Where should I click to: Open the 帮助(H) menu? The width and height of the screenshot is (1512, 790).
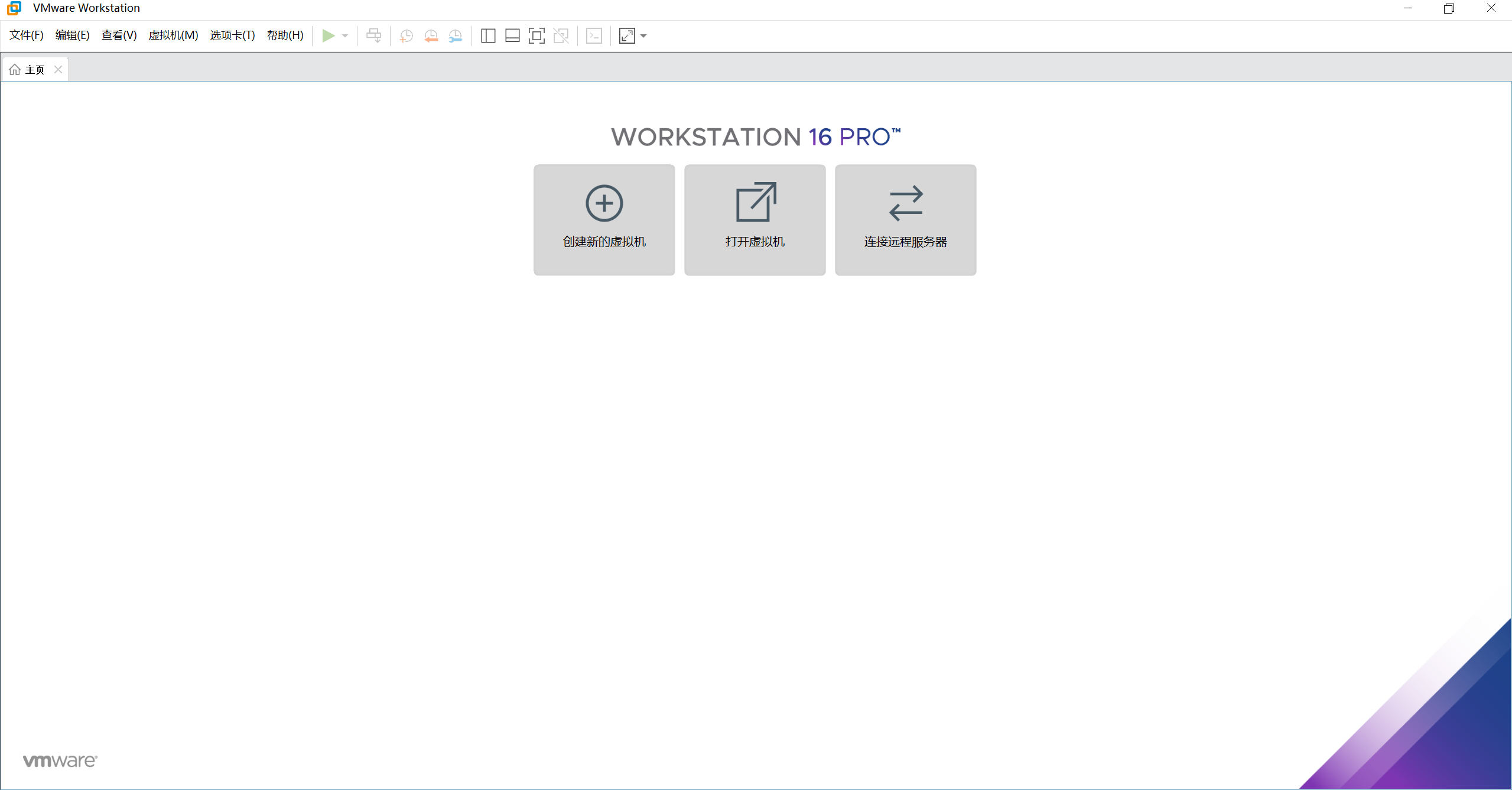pos(285,35)
